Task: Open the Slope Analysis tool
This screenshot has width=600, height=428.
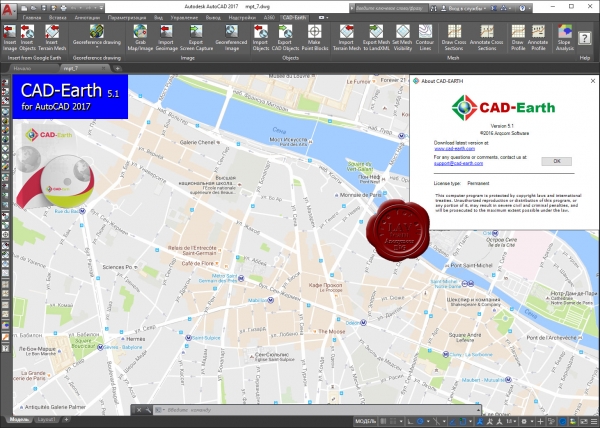Action: pos(565,37)
